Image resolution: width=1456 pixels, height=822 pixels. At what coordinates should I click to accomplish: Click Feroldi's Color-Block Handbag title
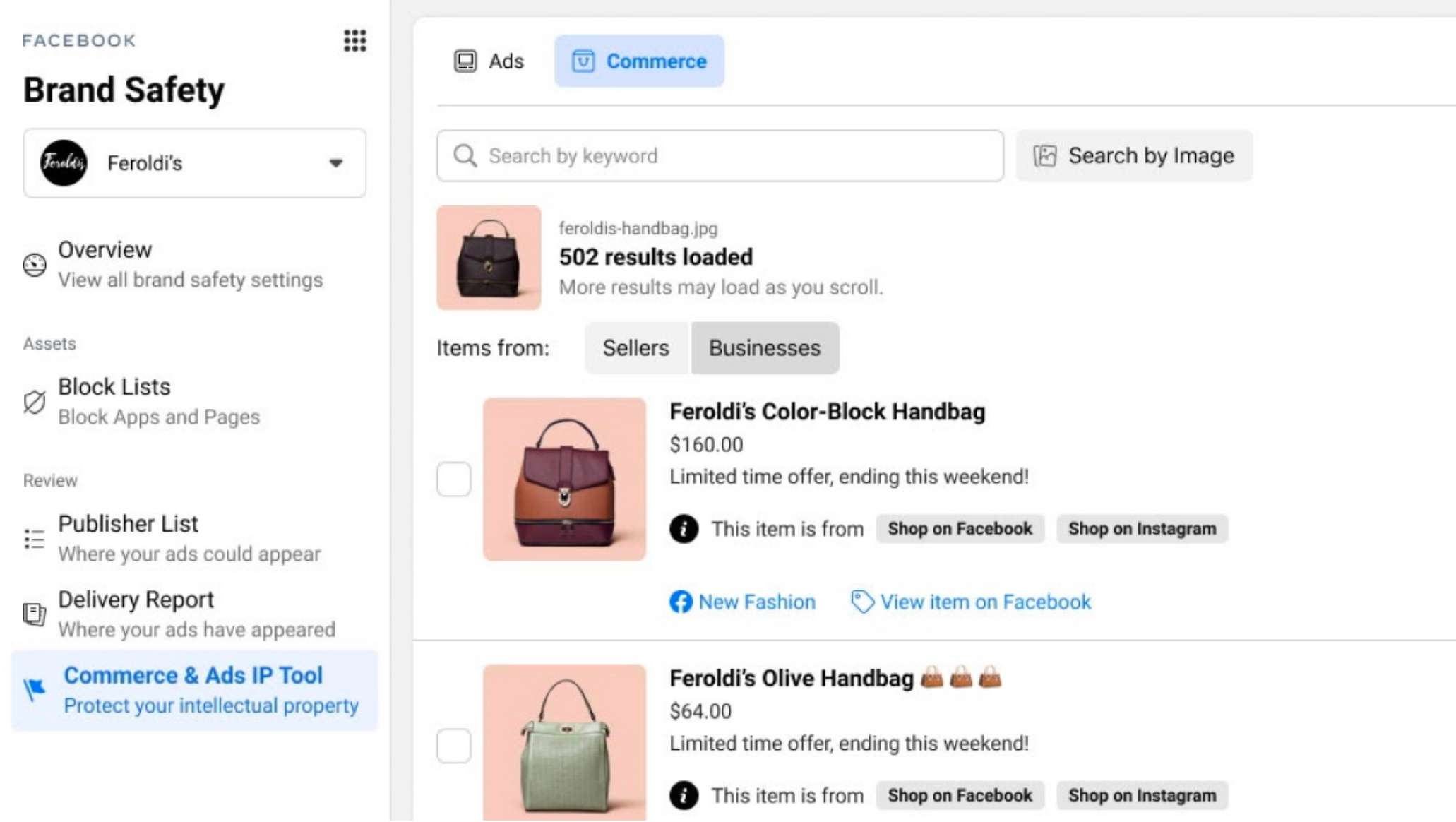pyautogui.click(x=827, y=412)
